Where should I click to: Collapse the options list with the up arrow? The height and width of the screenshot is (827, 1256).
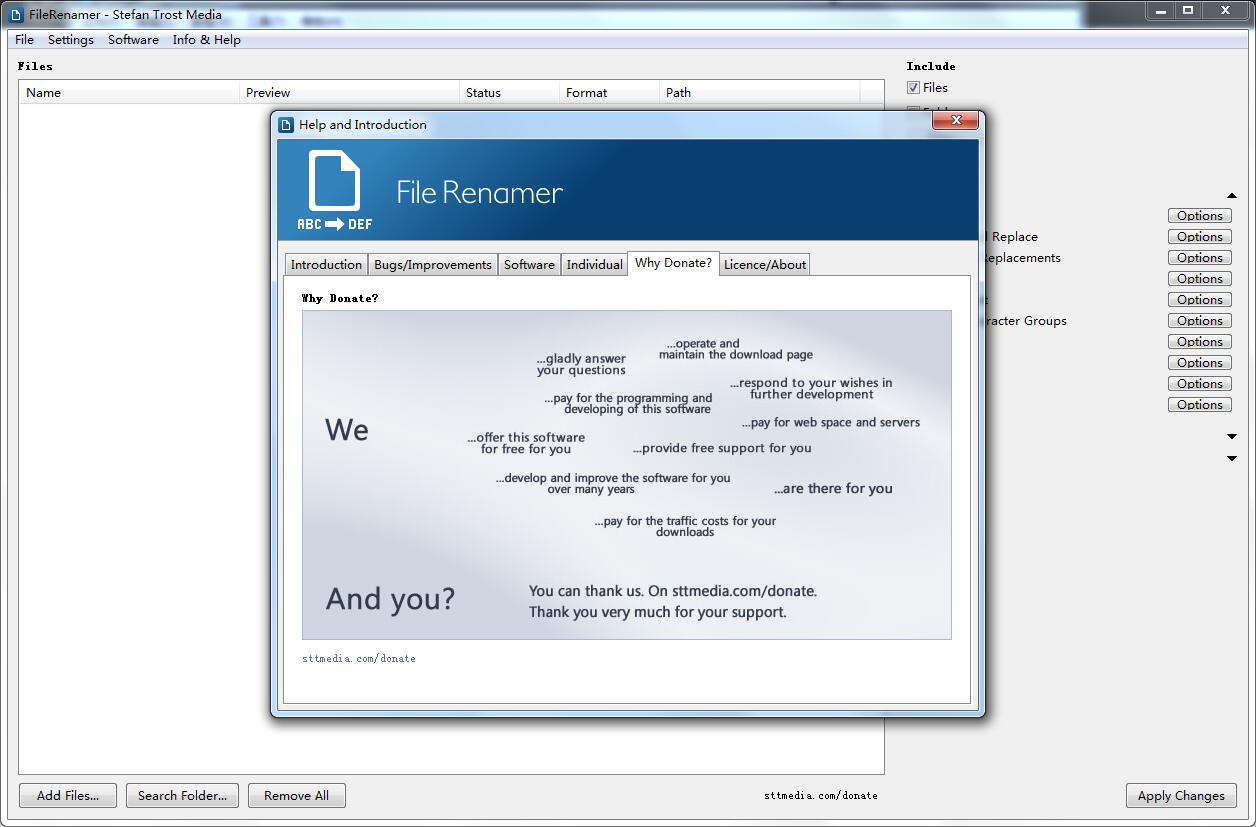point(1231,196)
